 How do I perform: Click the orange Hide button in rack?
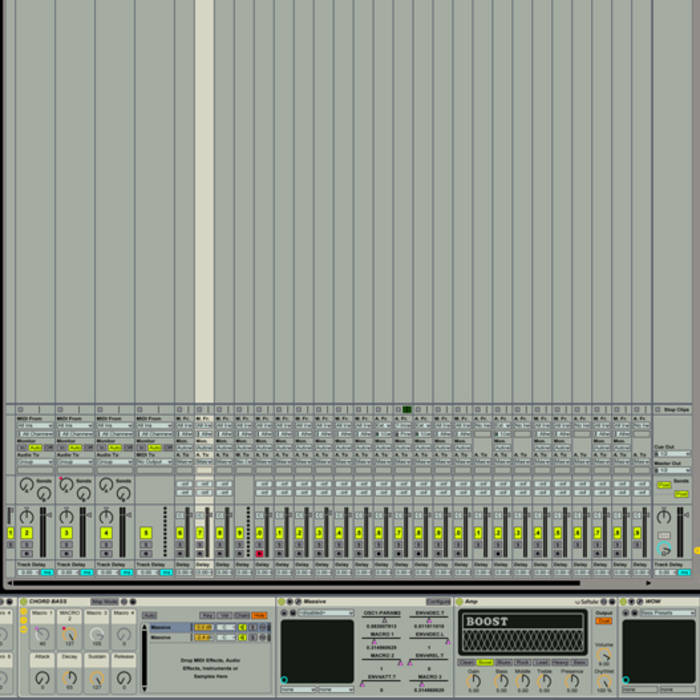260,615
